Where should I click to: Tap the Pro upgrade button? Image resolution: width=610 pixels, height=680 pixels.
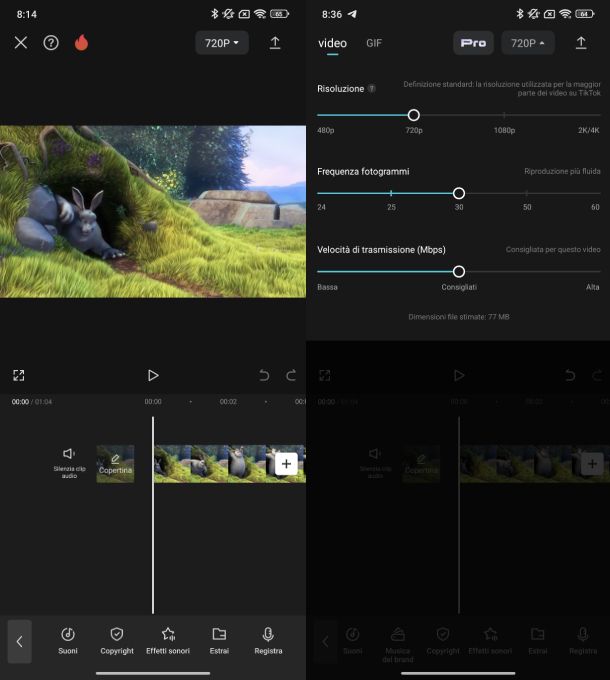coord(473,43)
